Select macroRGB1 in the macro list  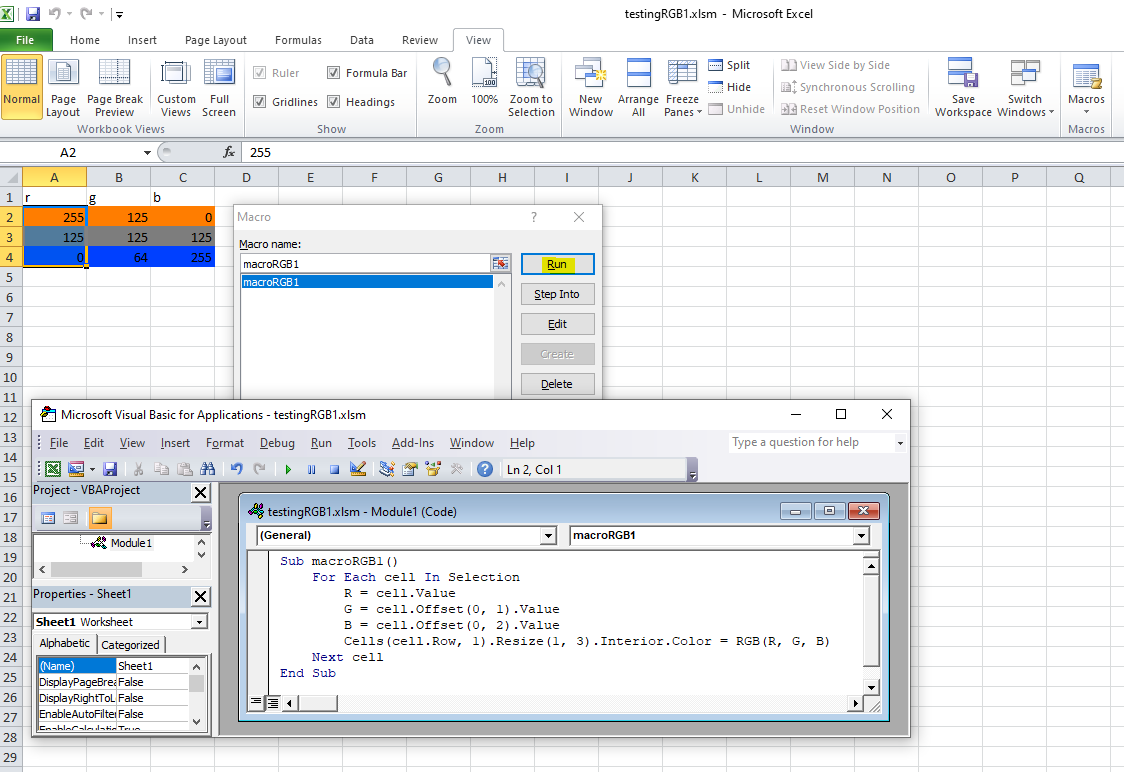click(367, 282)
